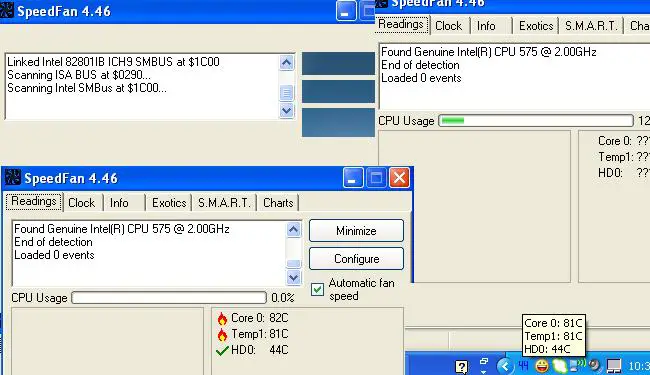The width and height of the screenshot is (650, 375).
Task: Click log scroll-up arrow in front window
Action: pyautogui.click(x=293, y=229)
